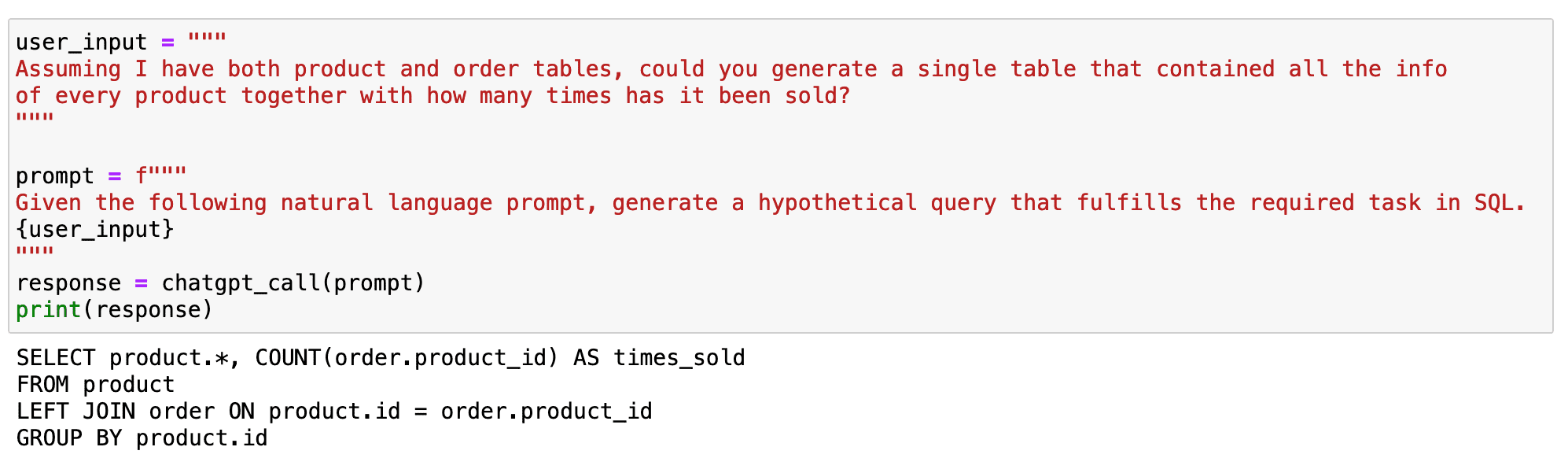Click the user_input variable name on first line
The height and width of the screenshot is (458, 1568).
click(81, 42)
